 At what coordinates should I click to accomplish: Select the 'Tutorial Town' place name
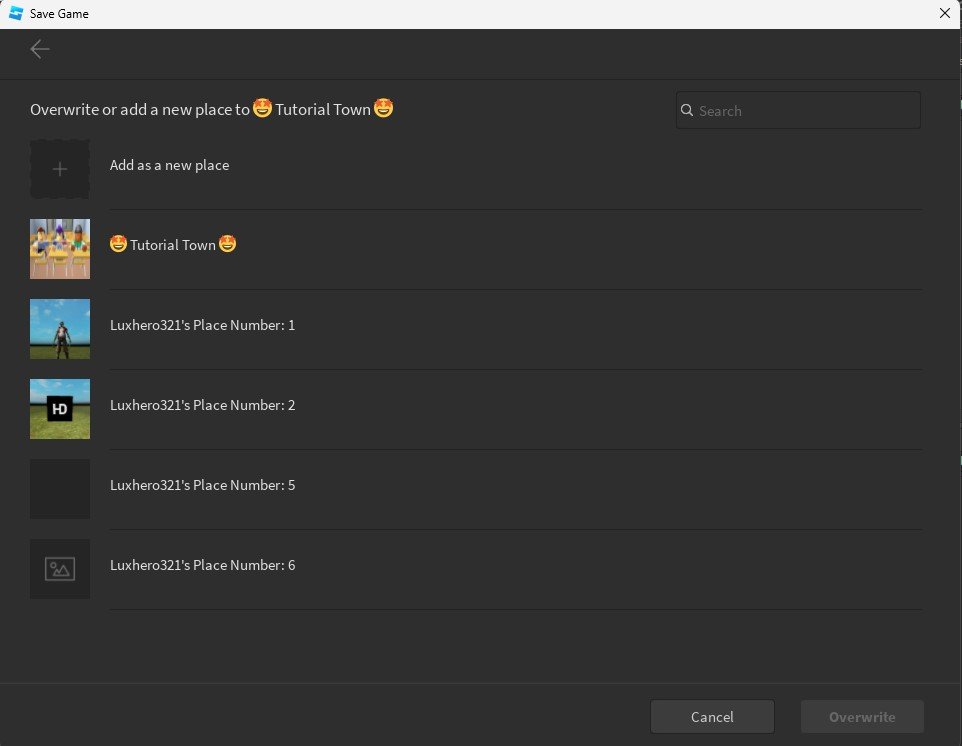(x=173, y=245)
